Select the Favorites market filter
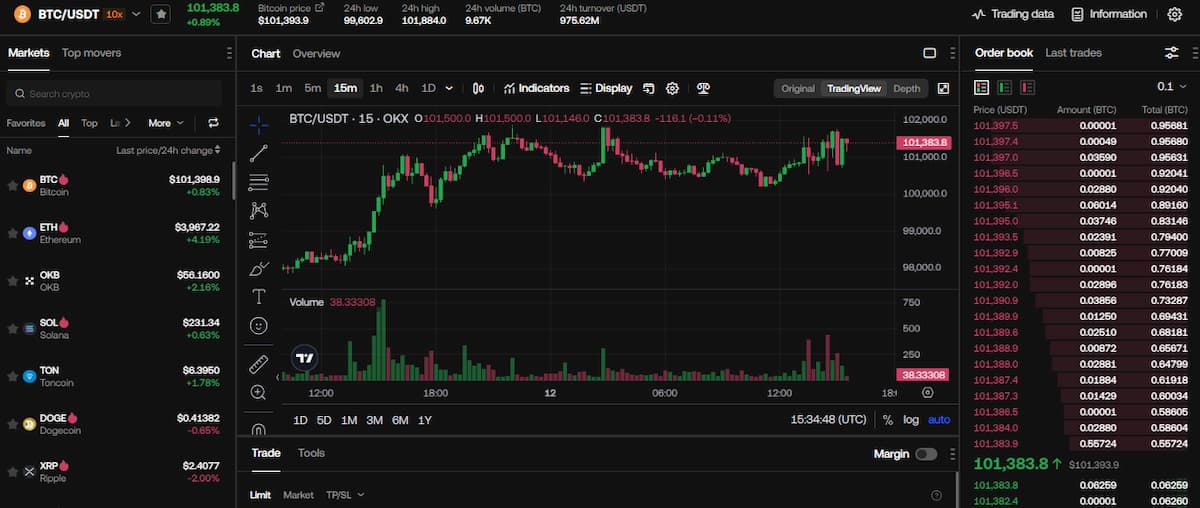Viewport: 1200px width, 508px height. click(26, 123)
